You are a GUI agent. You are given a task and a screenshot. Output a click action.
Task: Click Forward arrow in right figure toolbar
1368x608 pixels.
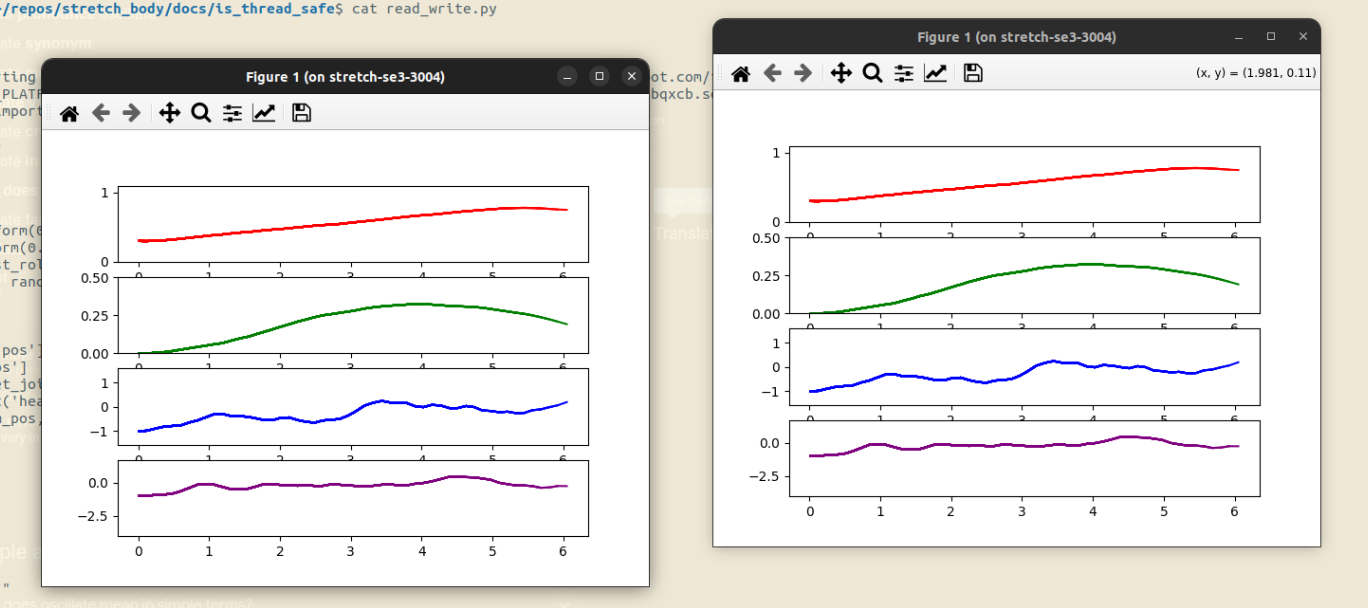pos(803,73)
